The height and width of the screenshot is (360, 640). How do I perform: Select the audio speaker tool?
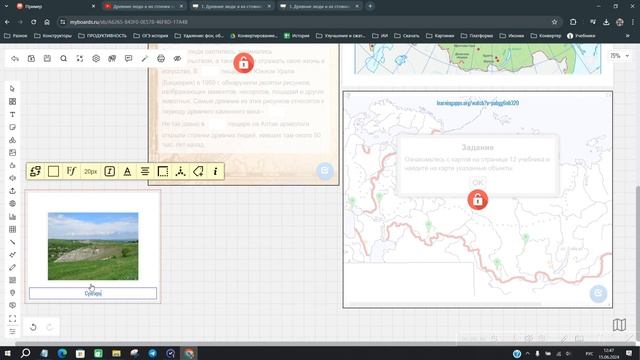tap(12, 178)
